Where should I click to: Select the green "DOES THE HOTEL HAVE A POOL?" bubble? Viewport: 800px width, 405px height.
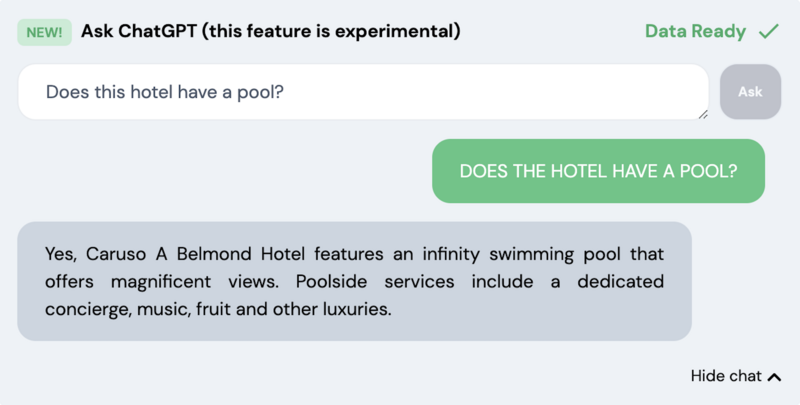pyautogui.click(x=598, y=171)
